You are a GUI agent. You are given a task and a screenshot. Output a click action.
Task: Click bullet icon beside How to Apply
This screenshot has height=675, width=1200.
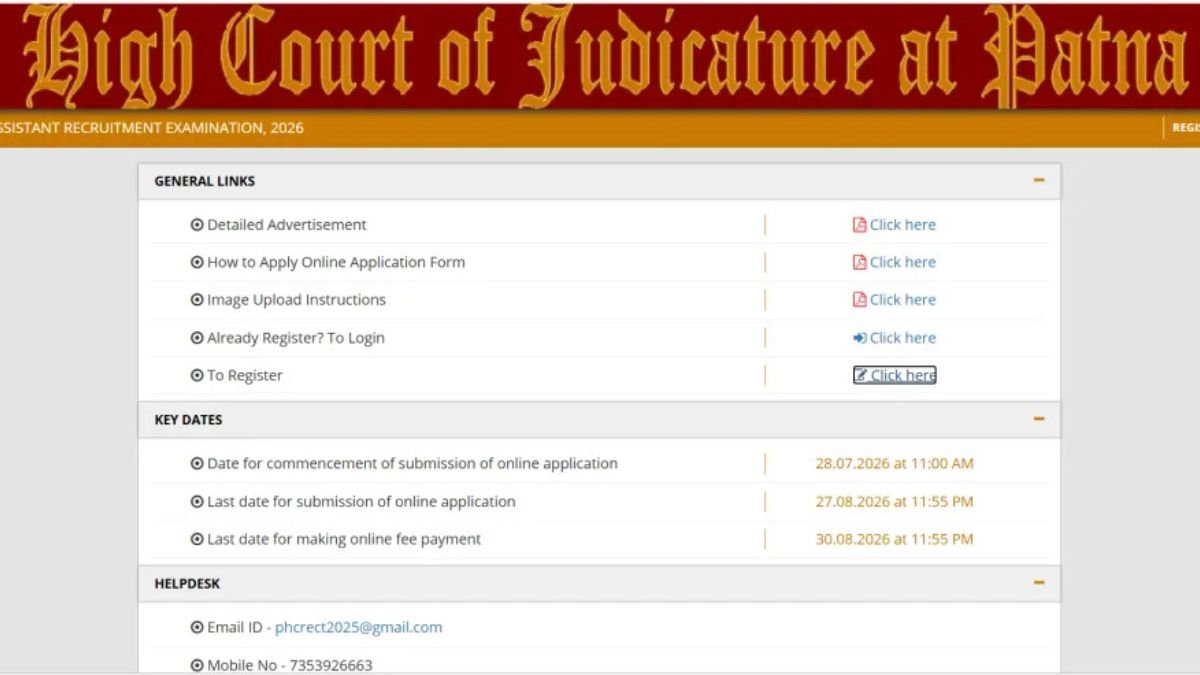(197, 262)
